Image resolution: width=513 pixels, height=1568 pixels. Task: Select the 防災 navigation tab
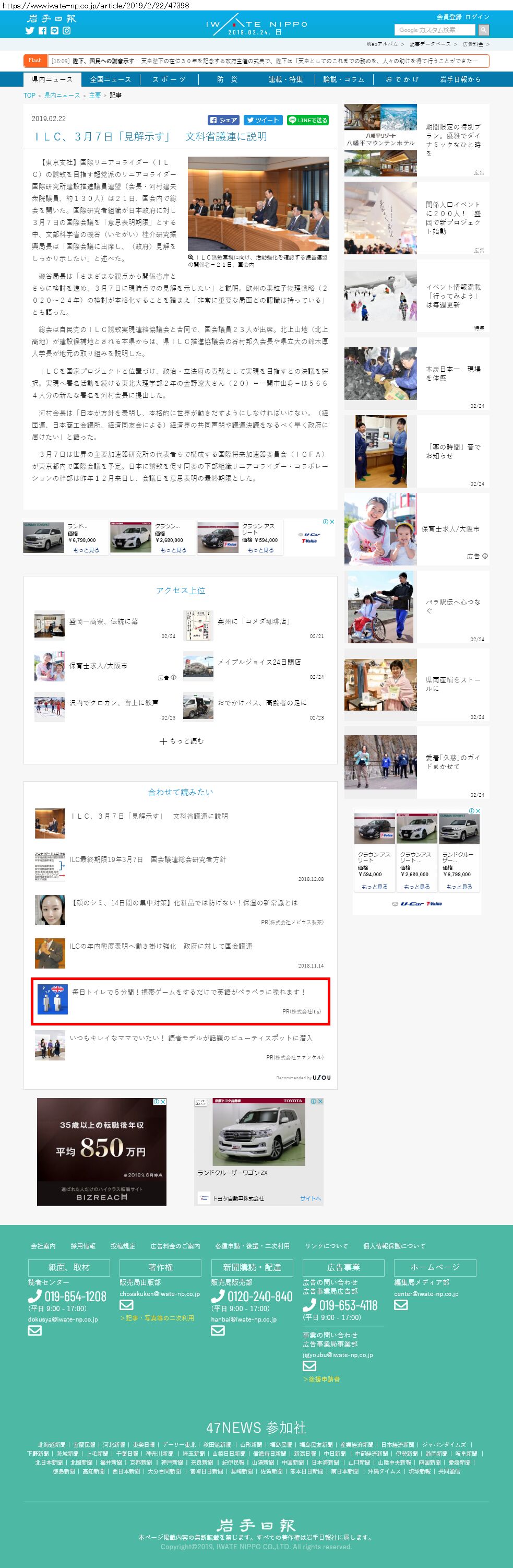coord(227,79)
